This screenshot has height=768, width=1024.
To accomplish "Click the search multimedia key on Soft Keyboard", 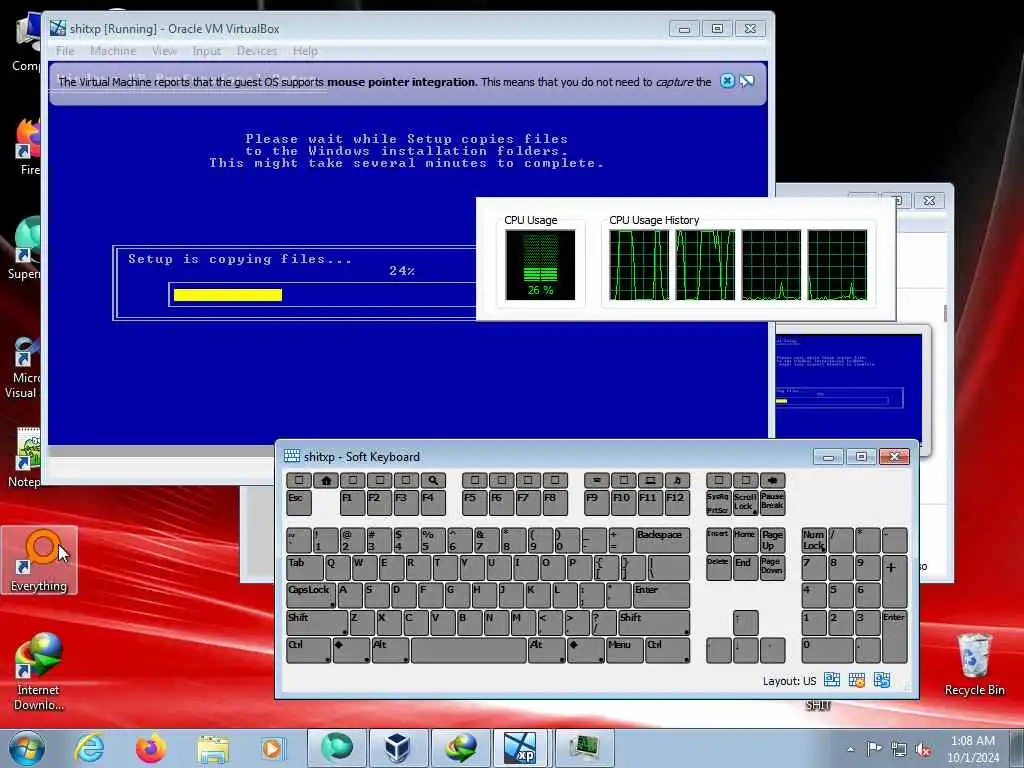I will point(433,481).
